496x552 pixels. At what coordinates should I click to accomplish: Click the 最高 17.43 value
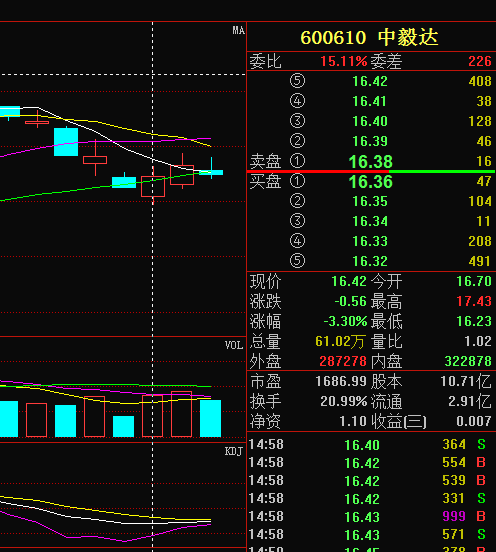pyautogui.click(x=474, y=301)
